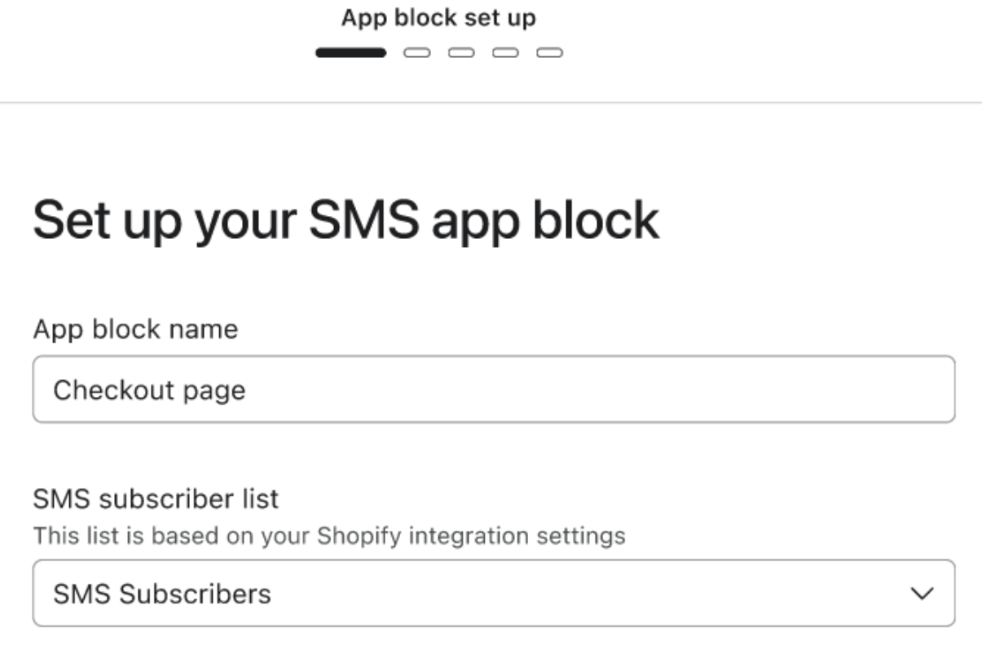Click the 'Checkout page' text in the field
This screenshot has width=982, height=646.
149,390
